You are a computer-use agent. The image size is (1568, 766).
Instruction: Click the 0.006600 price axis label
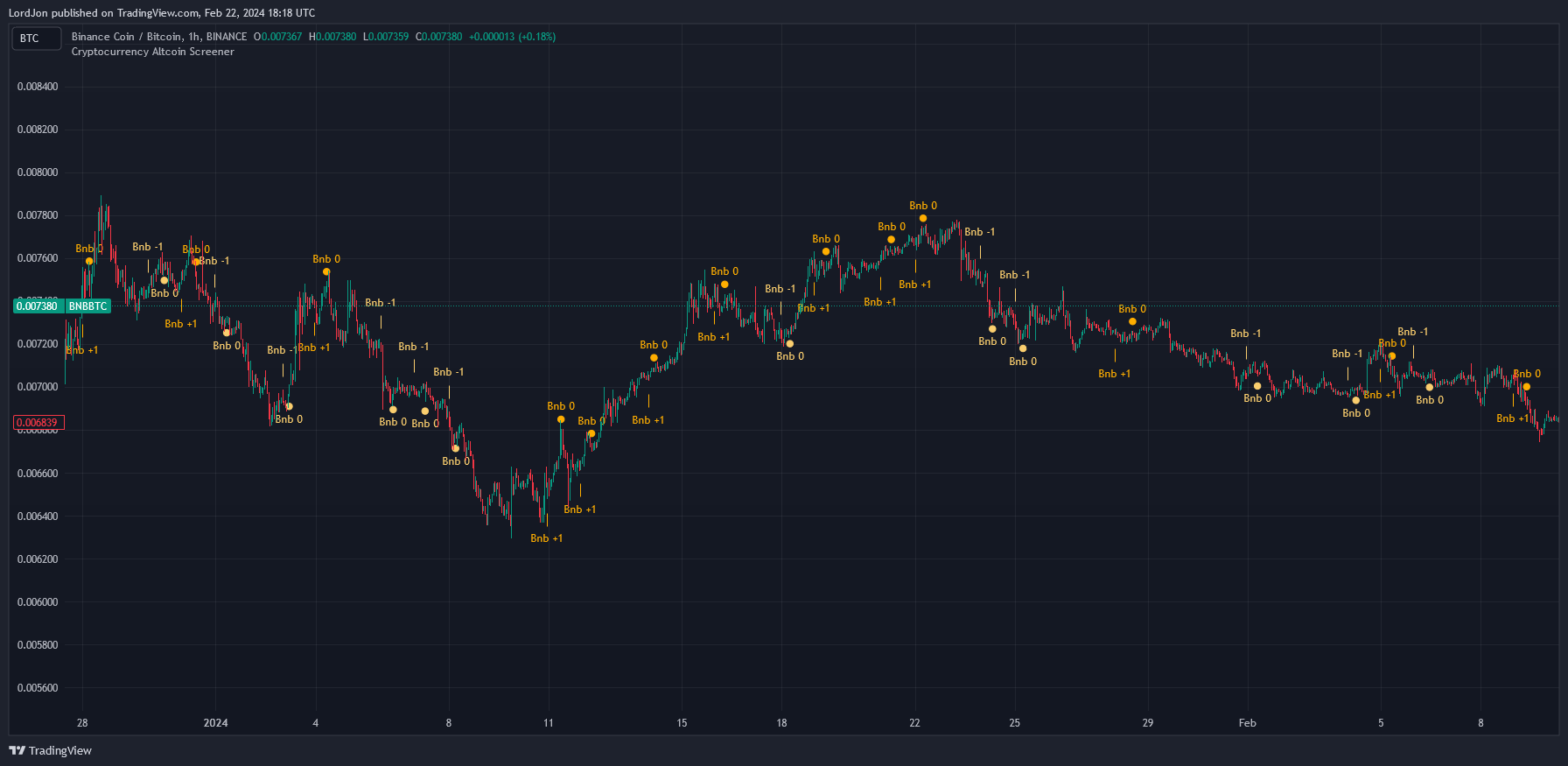38,474
